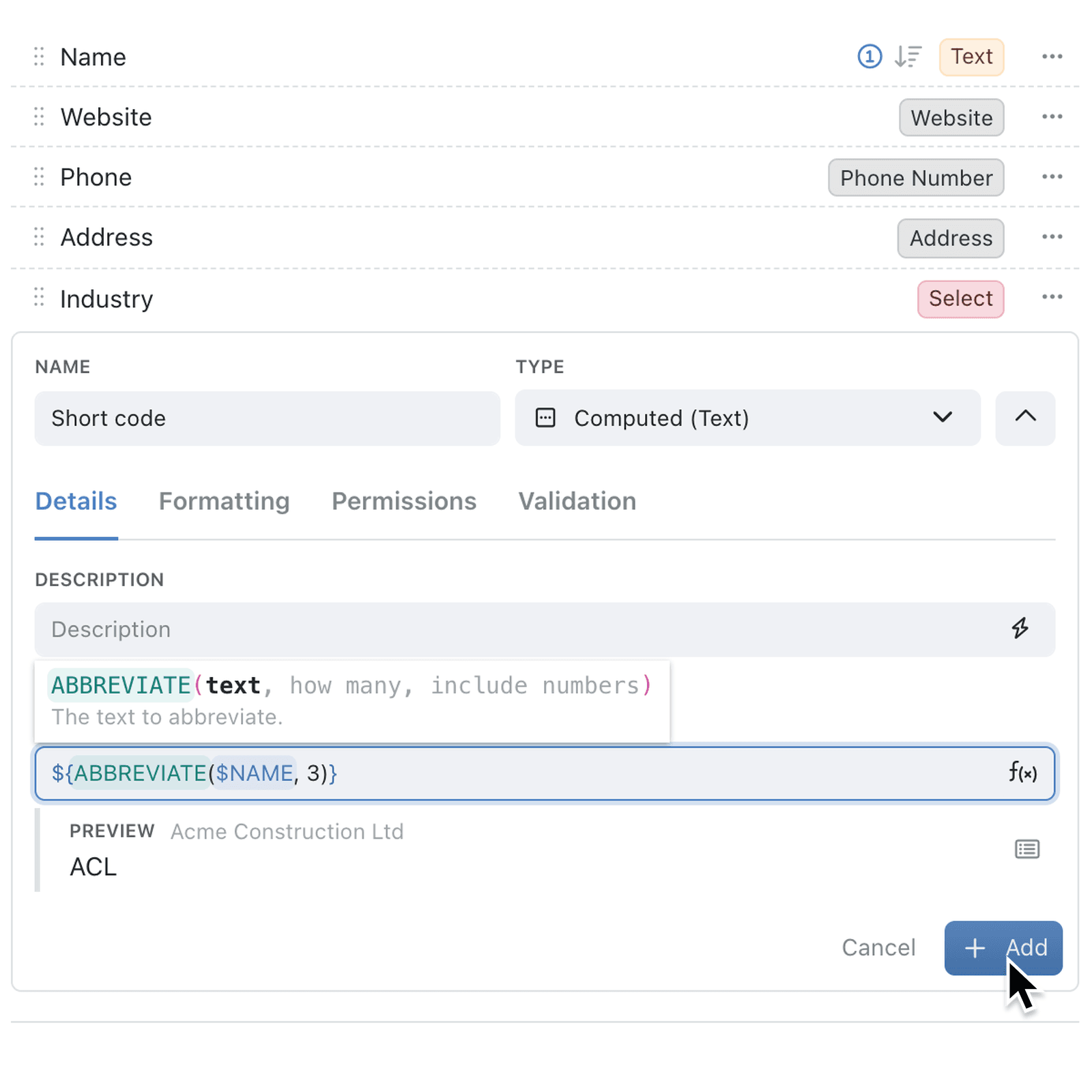Screen dimensions: 1092x1092
Task: Click the Select type badge on Industry
Action: [x=960, y=299]
